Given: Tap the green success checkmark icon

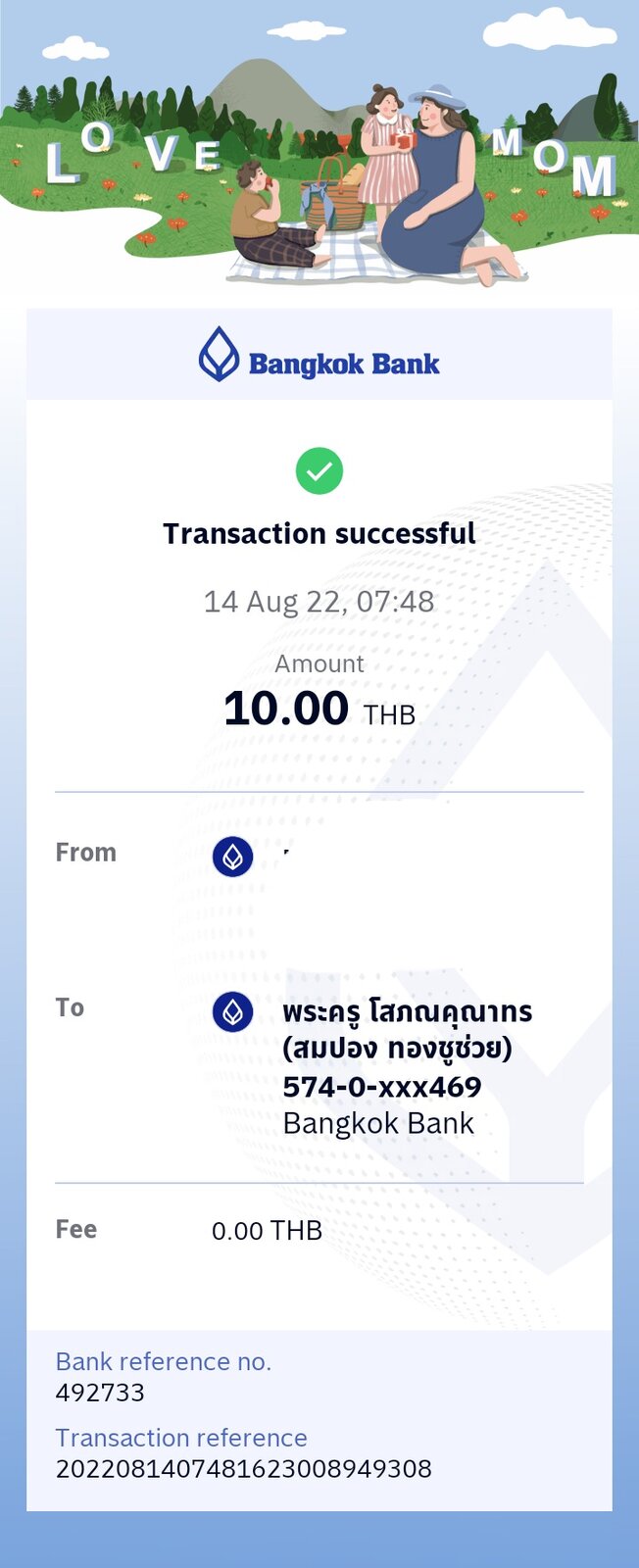Looking at the screenshot, I should coord(319,471).
